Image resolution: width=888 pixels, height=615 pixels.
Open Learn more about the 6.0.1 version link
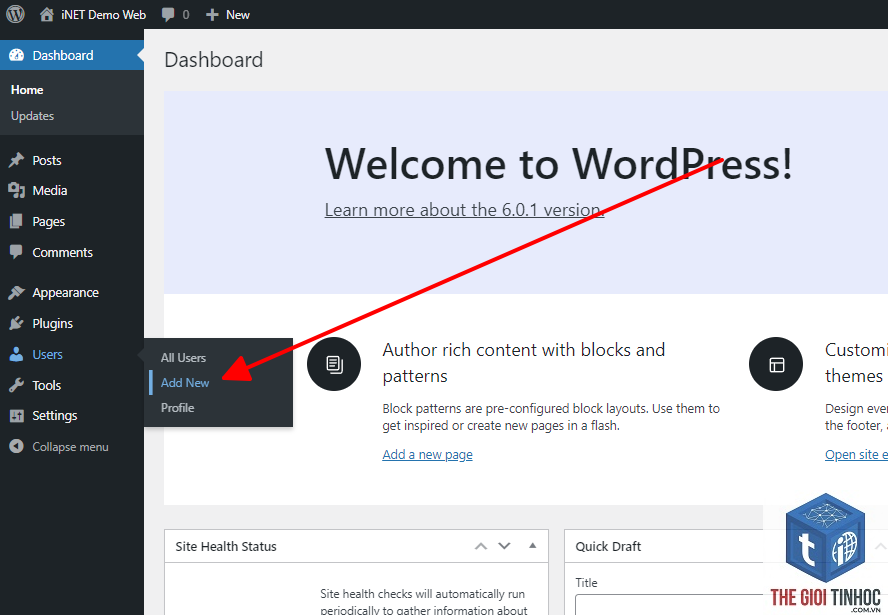click(x=464, y=210)
